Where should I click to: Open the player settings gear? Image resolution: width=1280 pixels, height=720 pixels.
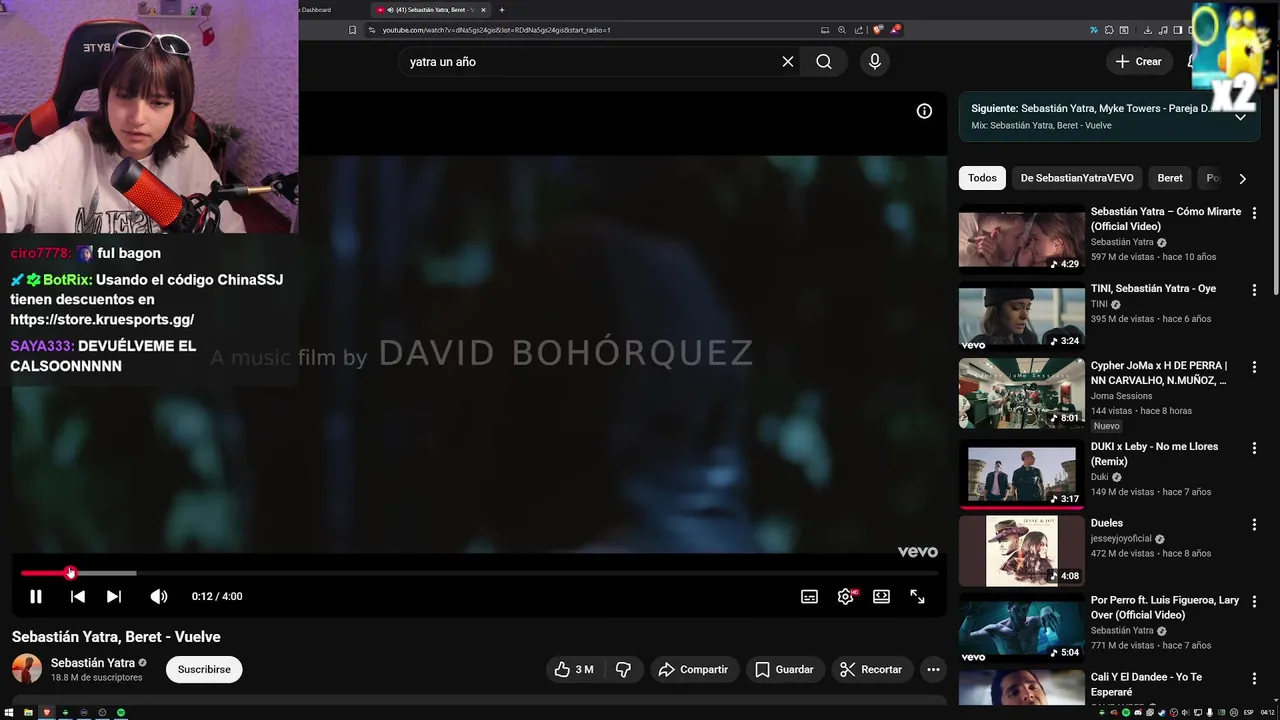tap(845, 596)
